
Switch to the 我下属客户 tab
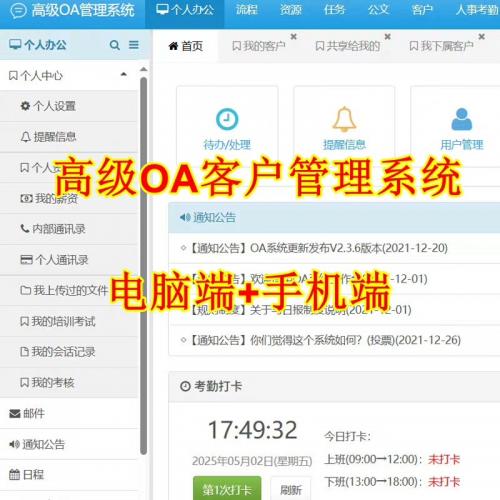pyautogui.click(x=441, y=46)
